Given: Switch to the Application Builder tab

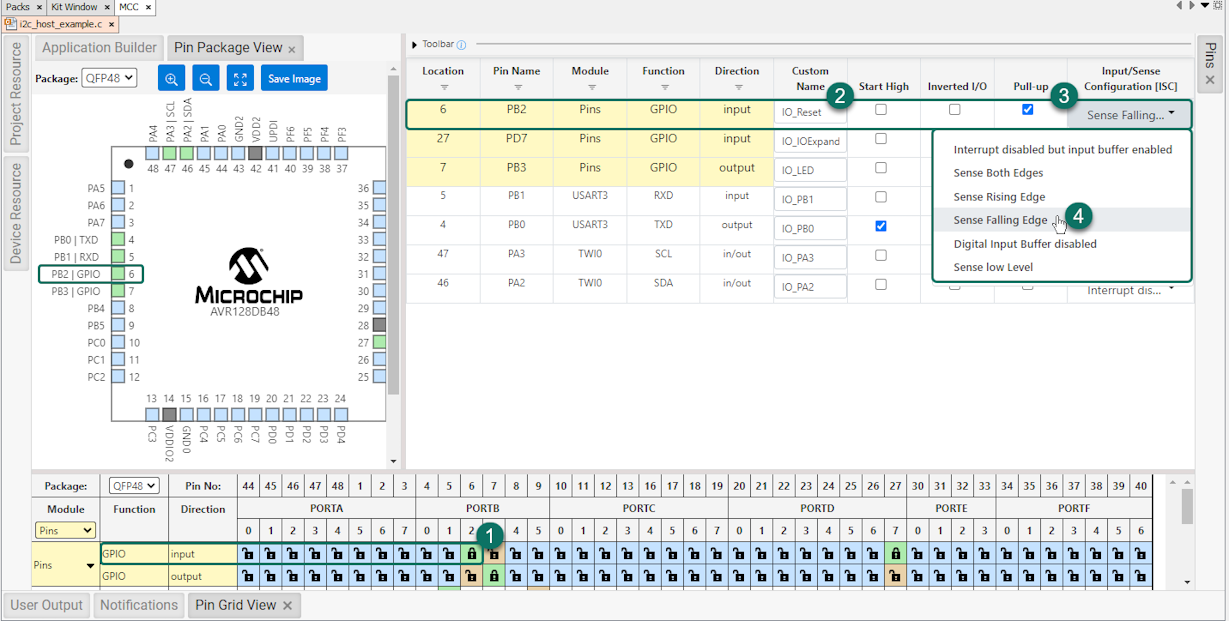Looking at the screenshot, I should (x=99, y=48).
